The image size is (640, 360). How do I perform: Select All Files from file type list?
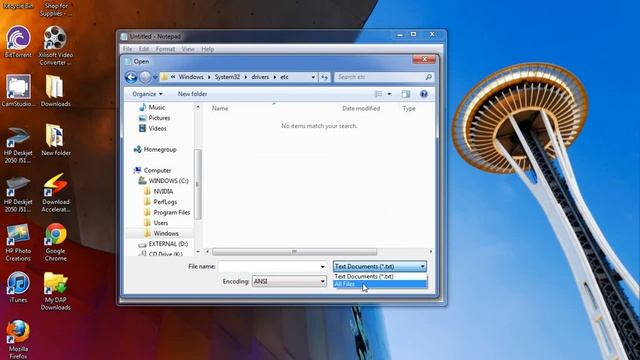pyautogui.click(x=380, y=284)
